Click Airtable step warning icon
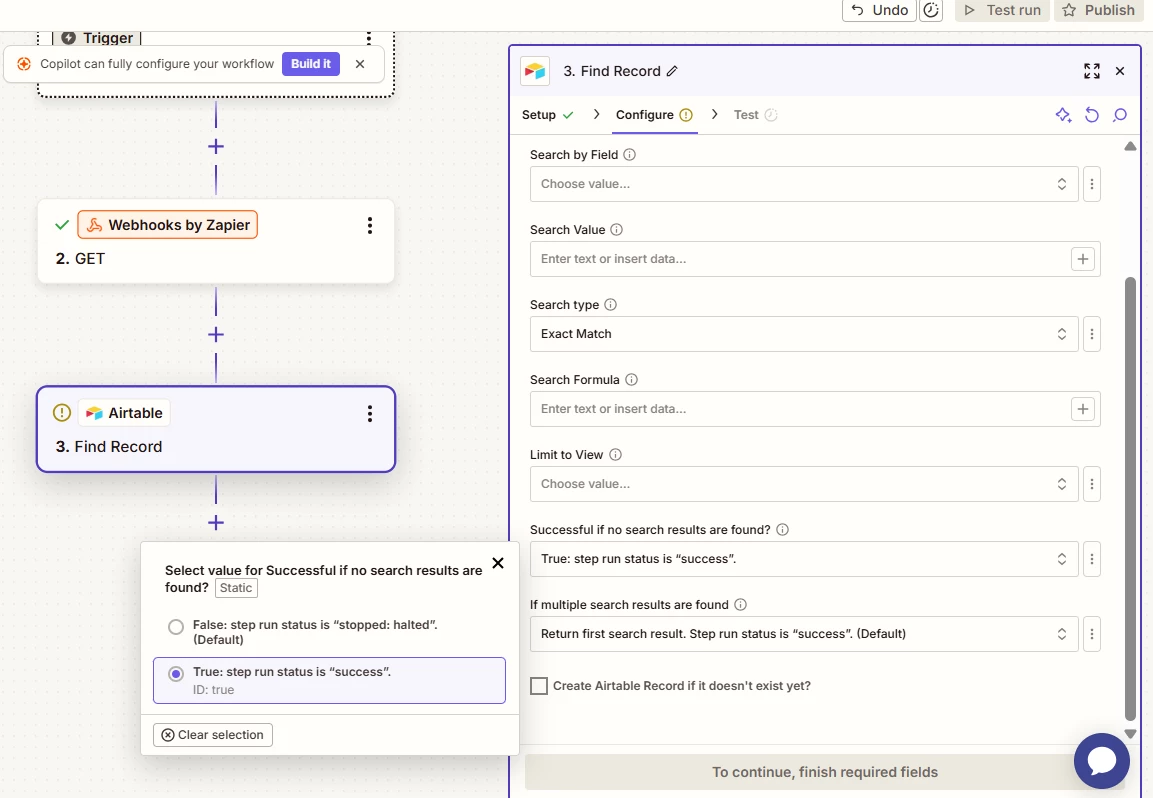The height and width of the screenshot is (798, 1153). 62,413
